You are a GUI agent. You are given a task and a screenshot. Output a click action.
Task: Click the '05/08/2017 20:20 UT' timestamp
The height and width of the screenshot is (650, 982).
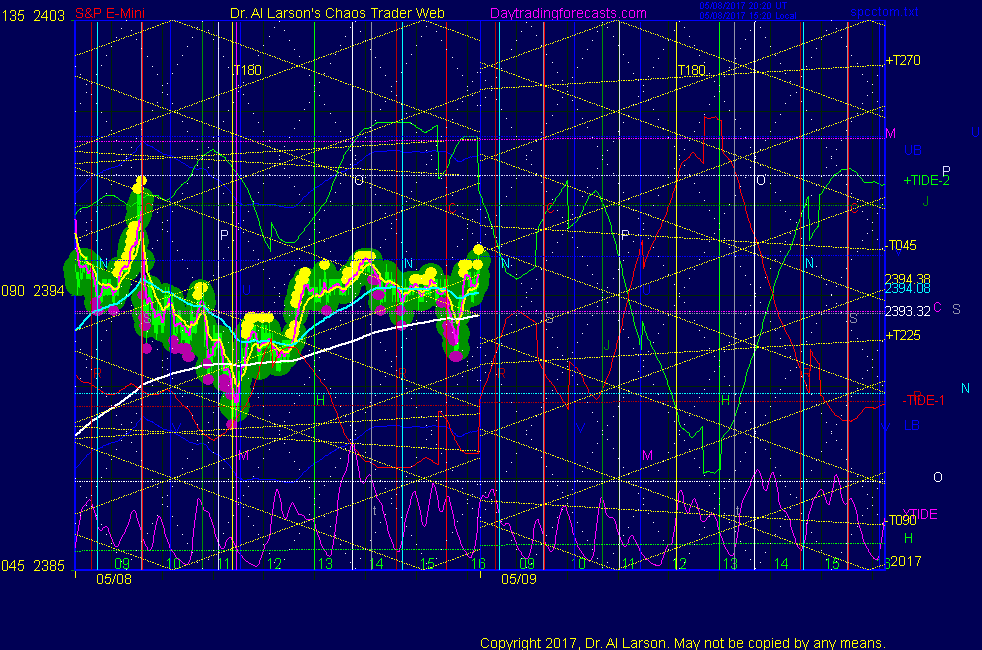(x=743, y=6)
